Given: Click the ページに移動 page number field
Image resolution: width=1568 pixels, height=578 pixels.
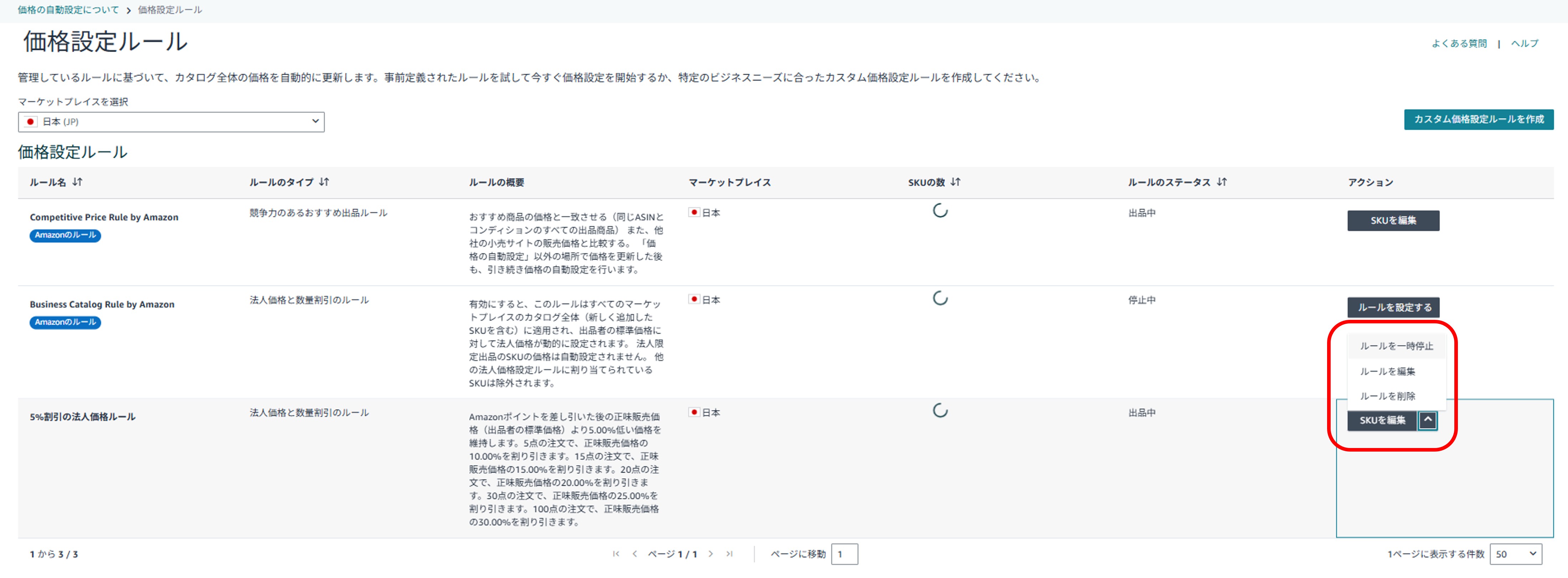Looking at the screenshot, I should (x=844, y=554).
